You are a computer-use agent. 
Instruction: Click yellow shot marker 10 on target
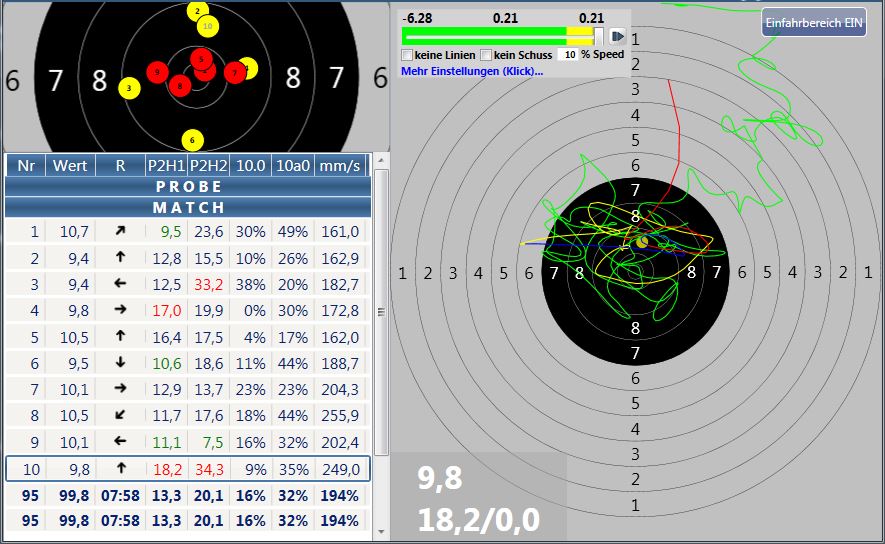(x=206, y=25)
